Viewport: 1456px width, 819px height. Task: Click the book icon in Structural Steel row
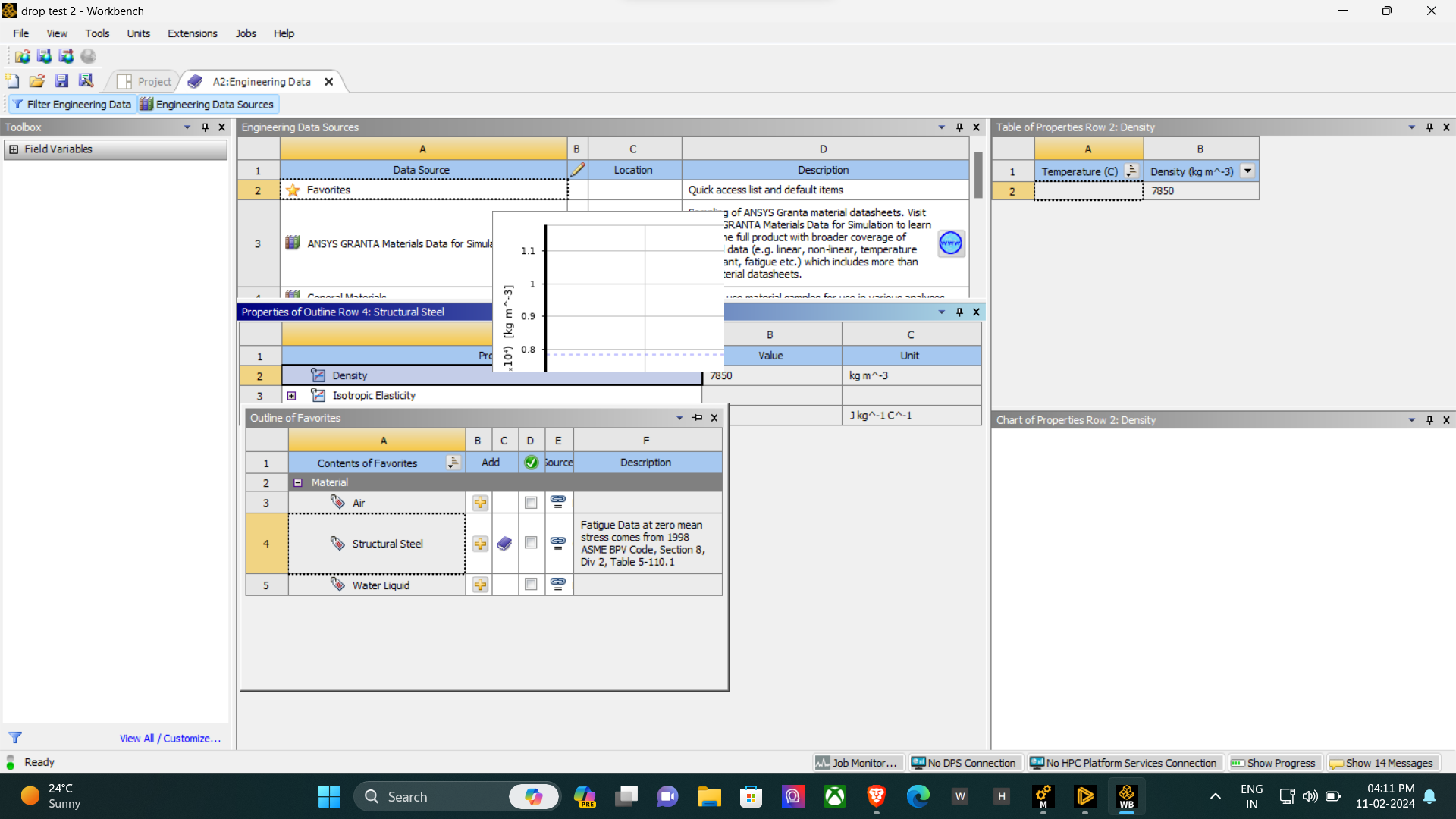pos(504,544)
